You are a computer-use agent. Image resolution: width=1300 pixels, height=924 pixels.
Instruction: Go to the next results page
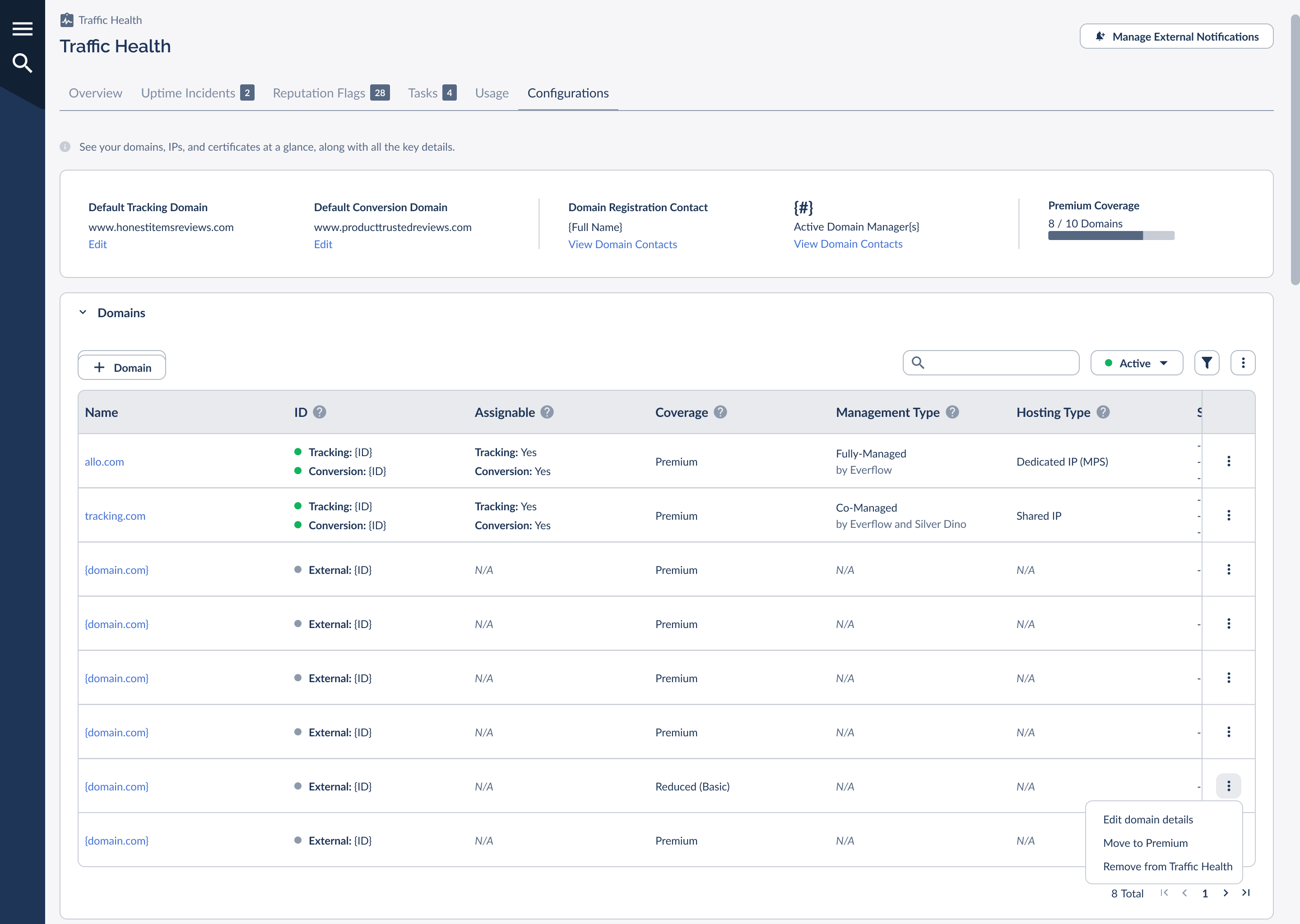(x=1226, y=893)
